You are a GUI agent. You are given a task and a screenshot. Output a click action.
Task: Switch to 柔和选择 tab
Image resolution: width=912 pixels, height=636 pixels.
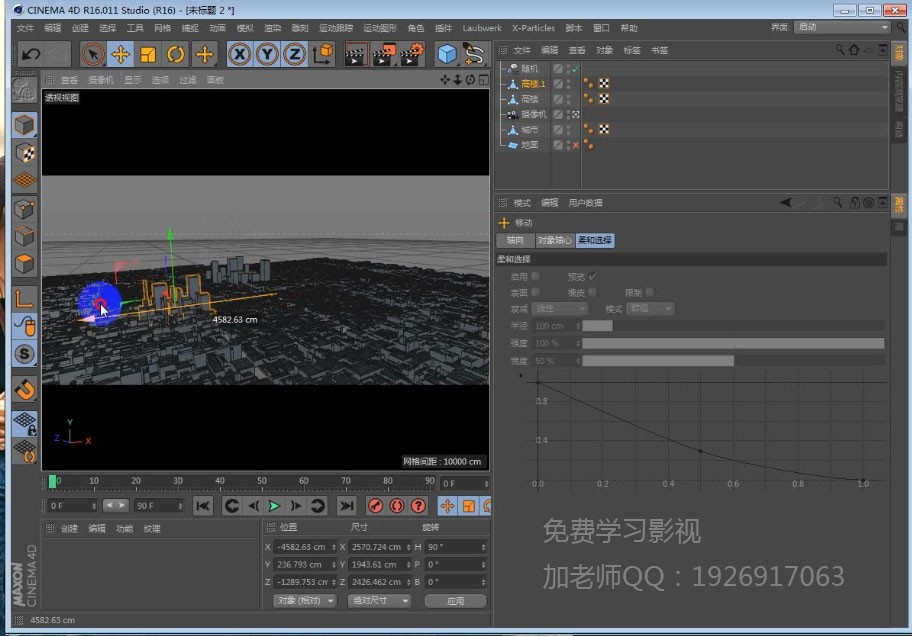click(594, 240)
